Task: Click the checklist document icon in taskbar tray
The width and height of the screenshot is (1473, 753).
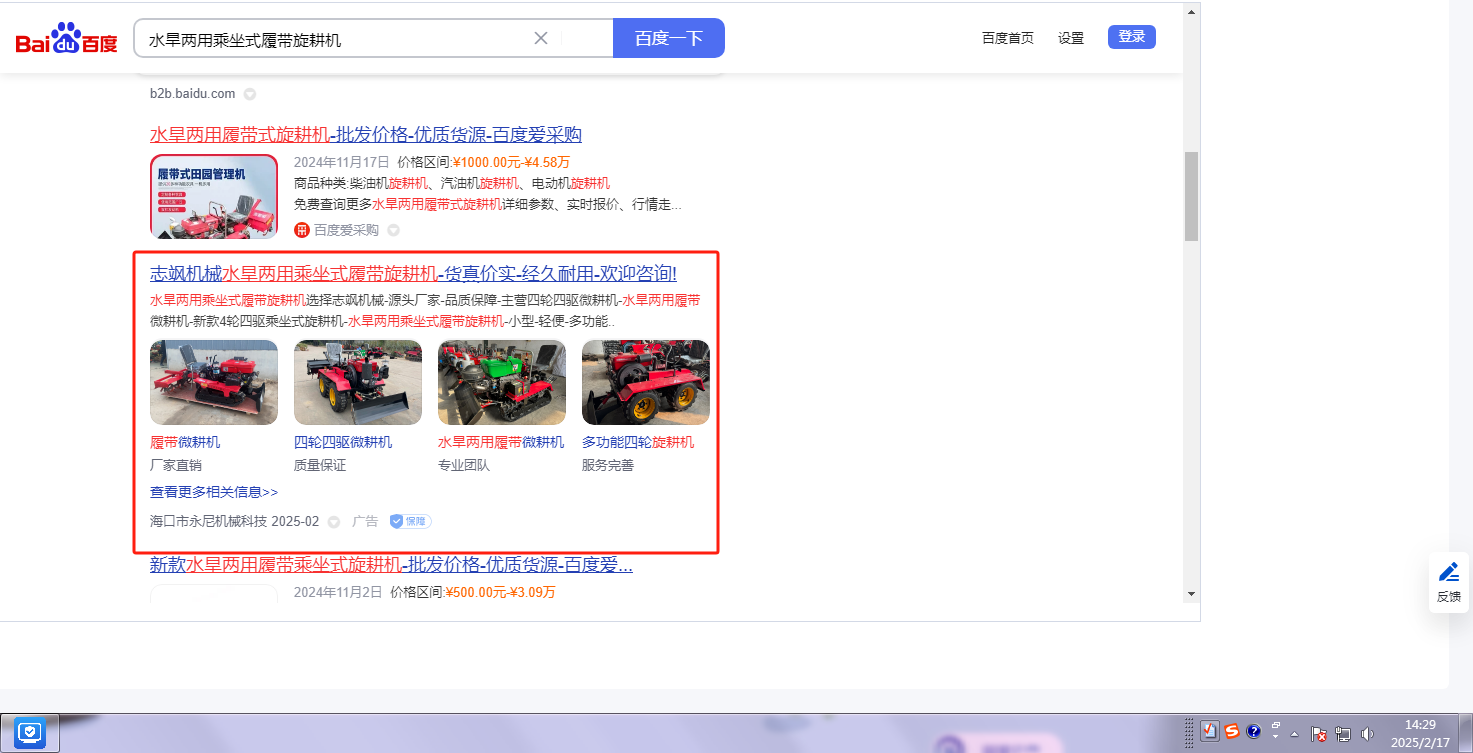Action: coord(1210,732)
